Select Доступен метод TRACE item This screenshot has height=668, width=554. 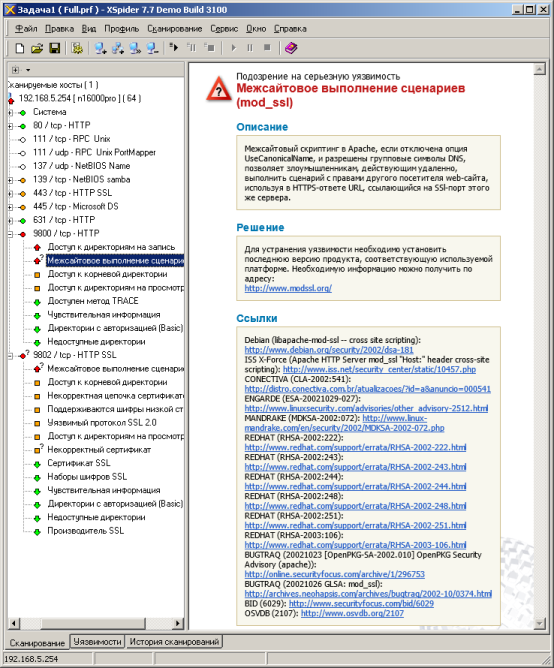[x=93, y=301]
